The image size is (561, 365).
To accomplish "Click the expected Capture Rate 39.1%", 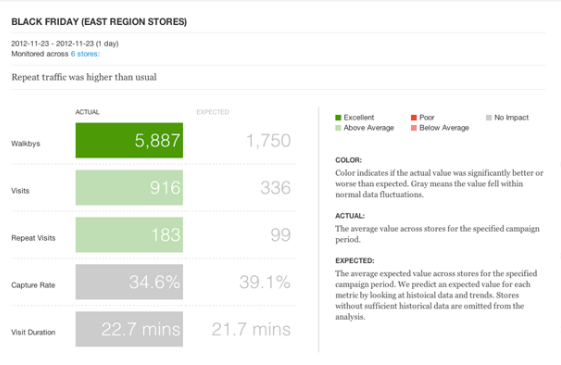I will click(265, 282).
